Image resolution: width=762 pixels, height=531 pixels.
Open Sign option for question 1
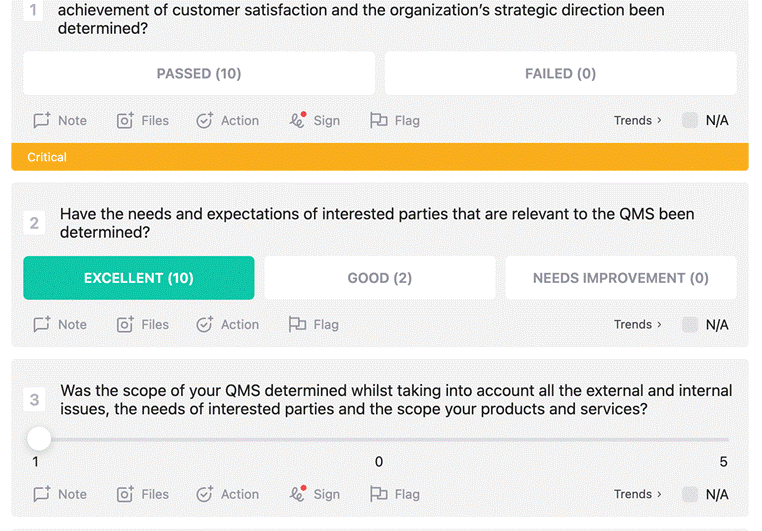pos(314,120)
